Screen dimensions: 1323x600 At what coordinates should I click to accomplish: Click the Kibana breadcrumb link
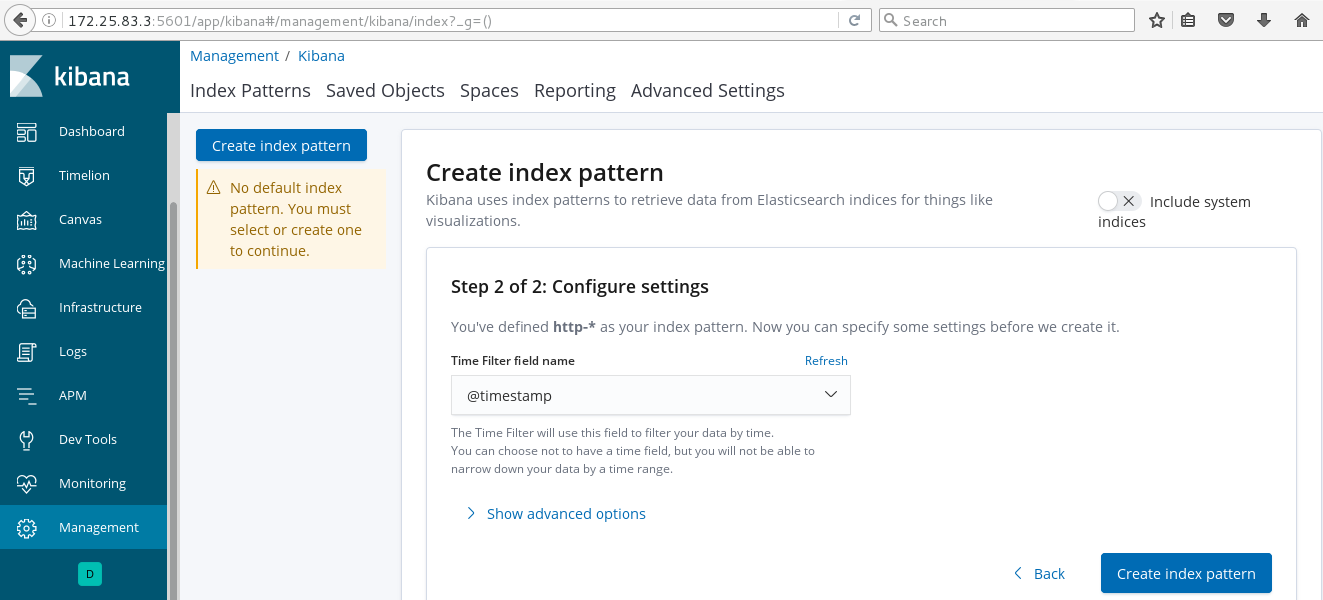pos(321,56)
